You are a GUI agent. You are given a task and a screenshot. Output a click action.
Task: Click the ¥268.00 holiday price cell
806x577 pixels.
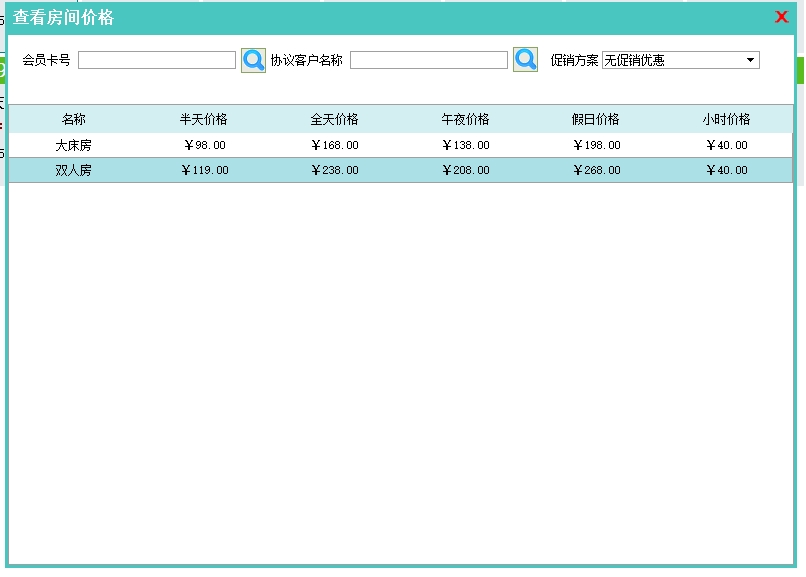pyautogui.click(x=596, y=170)
